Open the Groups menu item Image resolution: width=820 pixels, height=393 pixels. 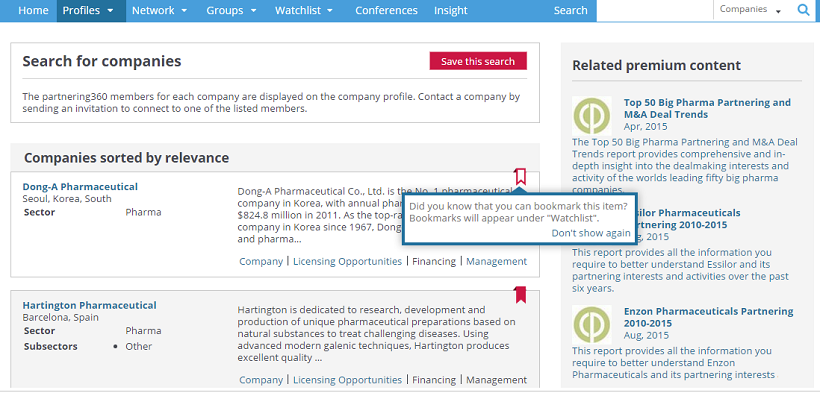click(225, 10)
